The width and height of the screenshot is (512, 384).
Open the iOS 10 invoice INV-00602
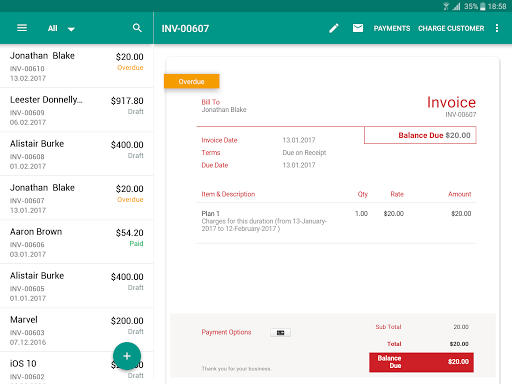tap(77, 368)
